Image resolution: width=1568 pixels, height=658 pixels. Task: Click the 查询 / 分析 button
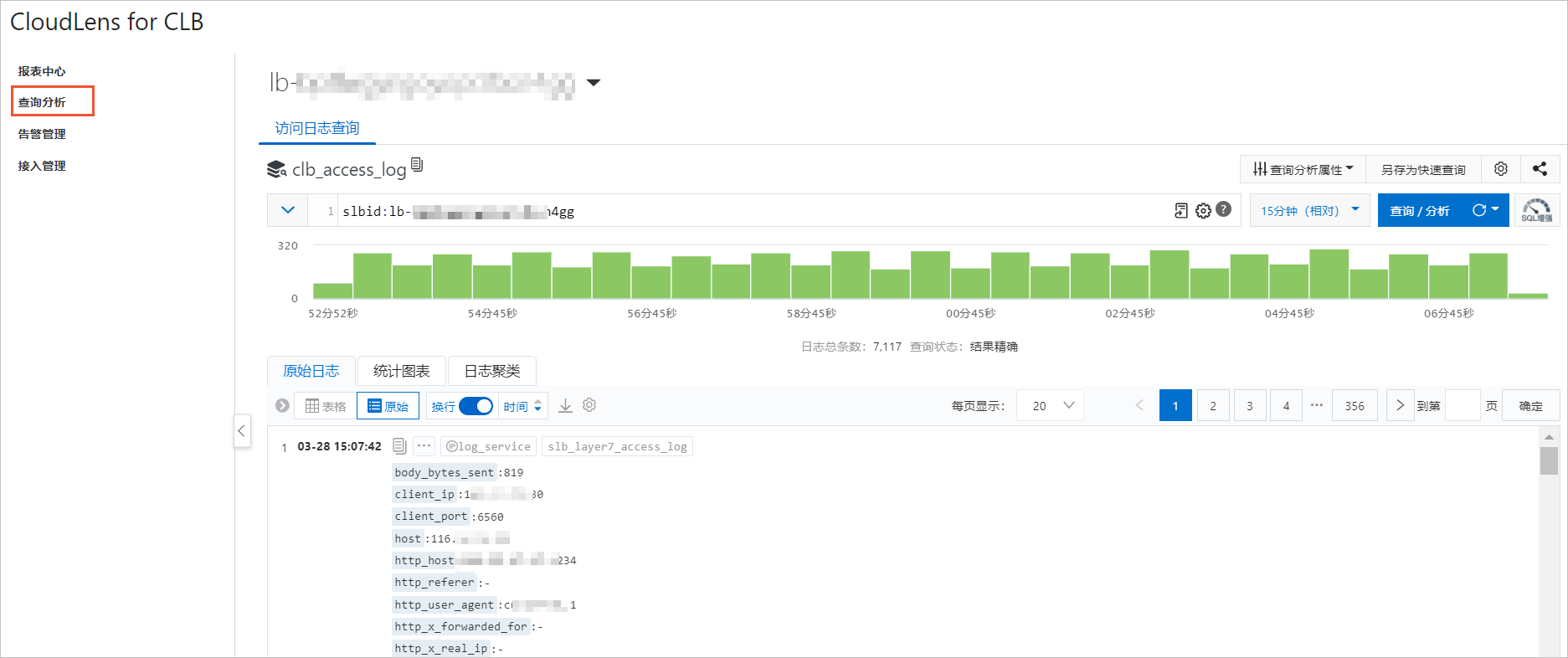click(x=1420, y=210)
